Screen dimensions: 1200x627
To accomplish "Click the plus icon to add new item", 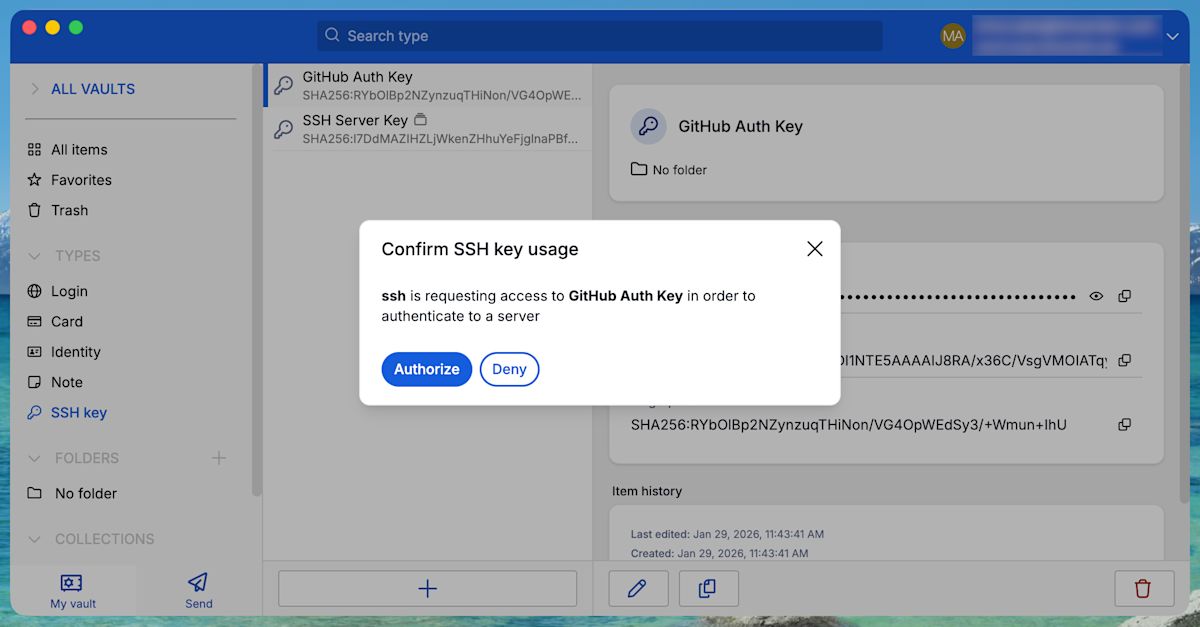I will (x=427, y=588).
